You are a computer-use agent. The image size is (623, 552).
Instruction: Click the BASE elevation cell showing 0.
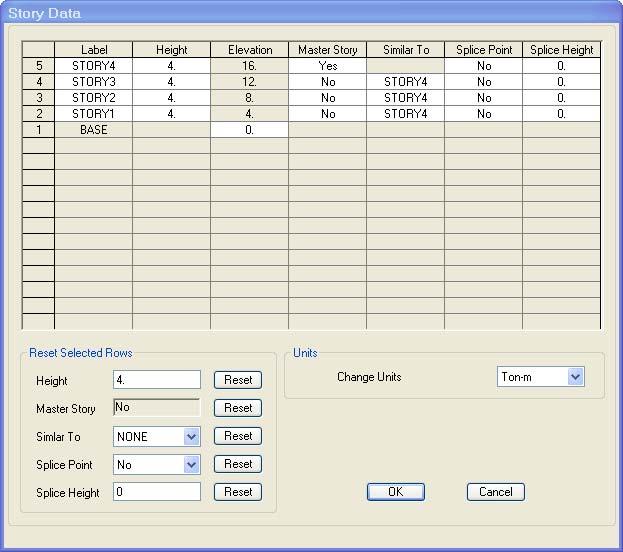pyautogui.click(x=250, y=130)
